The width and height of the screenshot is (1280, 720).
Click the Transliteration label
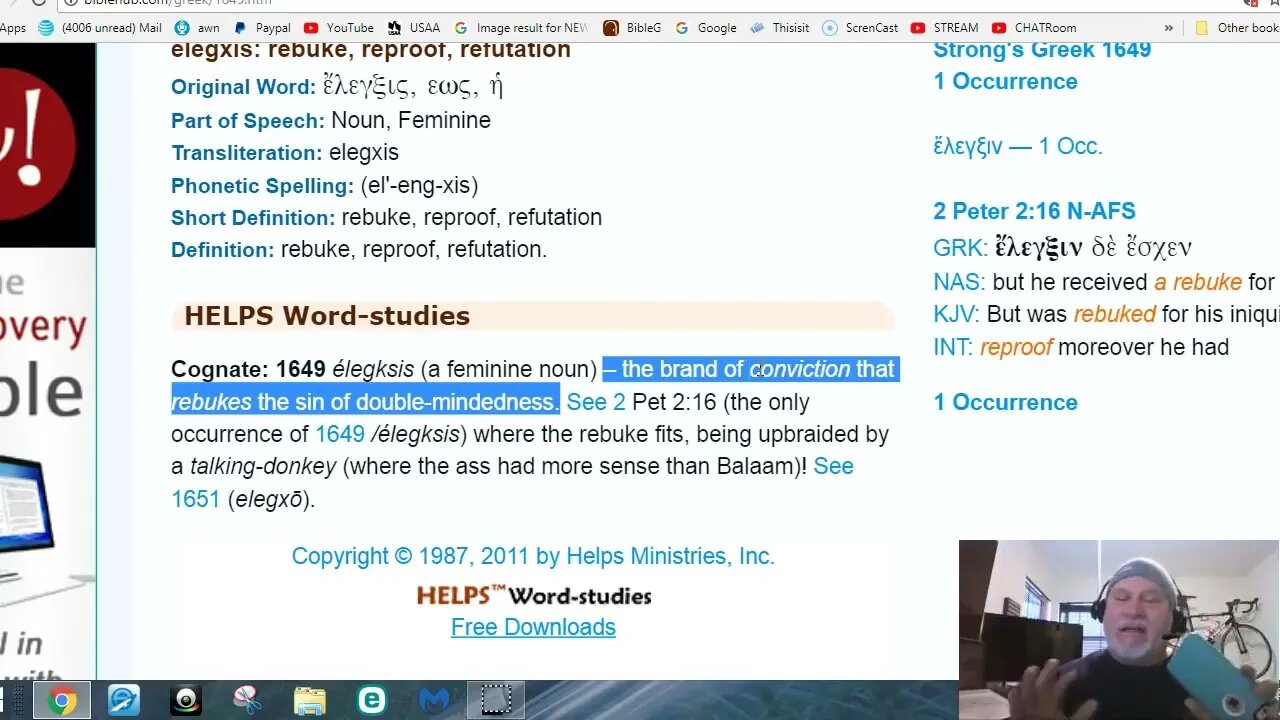tap(246, 153)
